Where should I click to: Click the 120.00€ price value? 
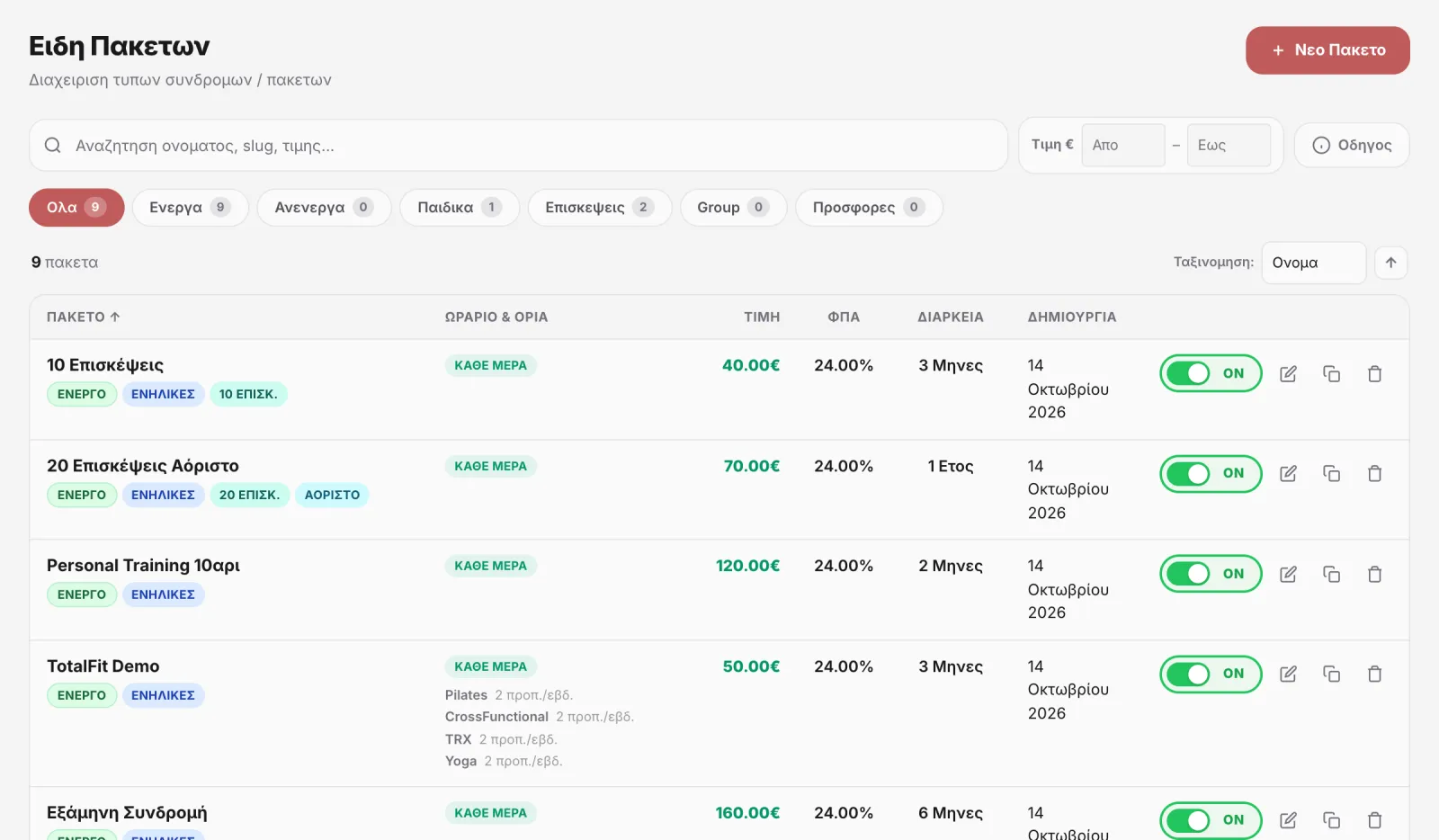click(x=747, y=566)
